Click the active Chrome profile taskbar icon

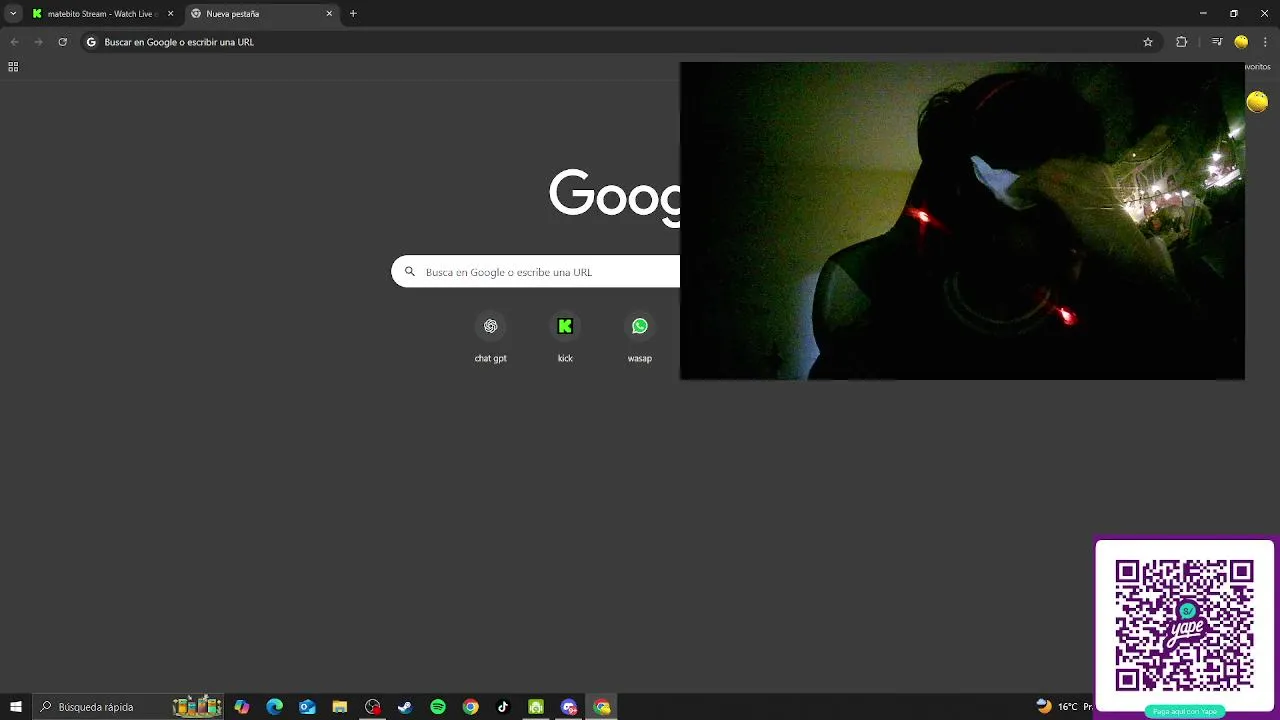[602, 707]
